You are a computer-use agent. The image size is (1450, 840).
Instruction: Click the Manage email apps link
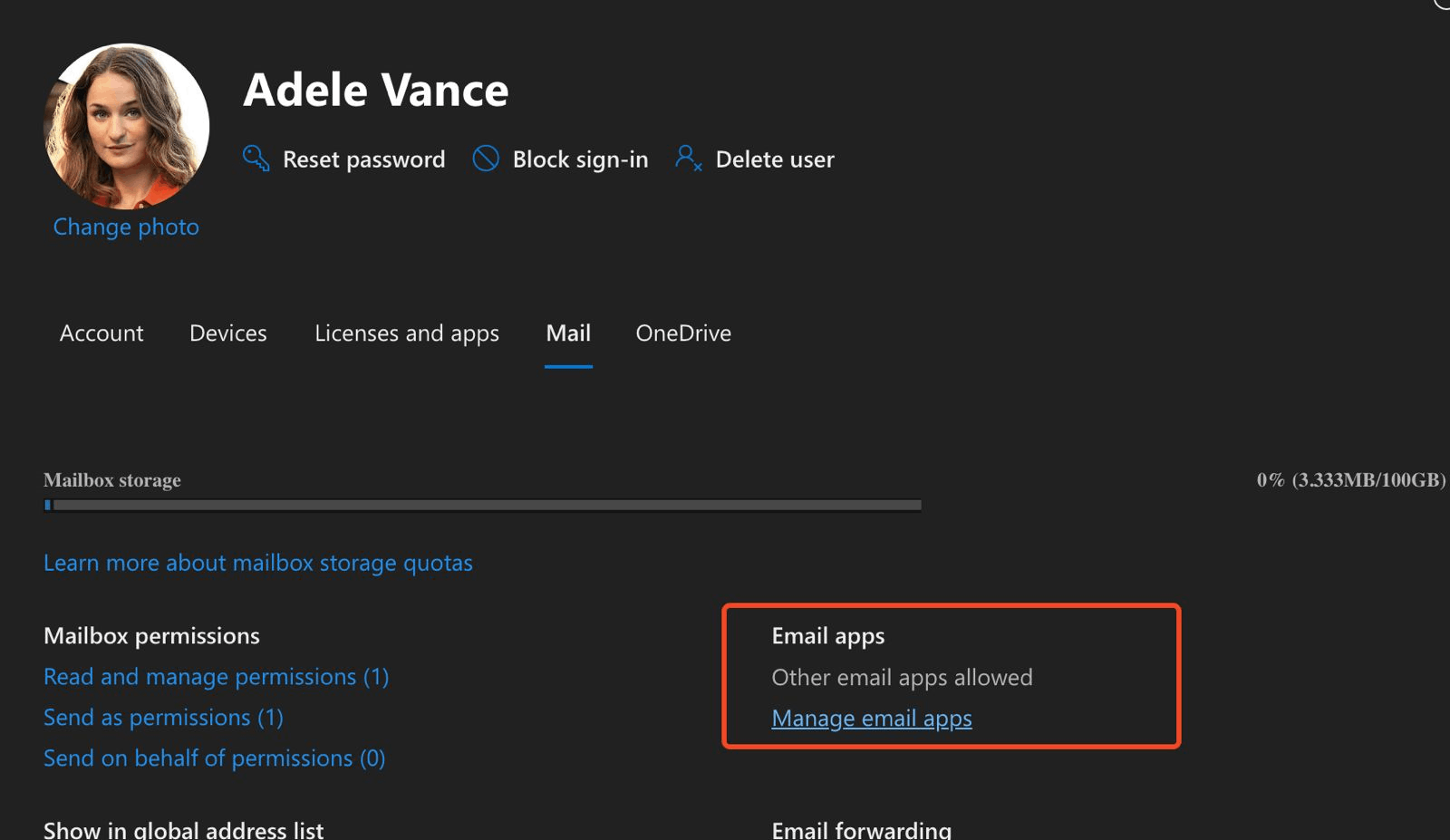(872, 719)
